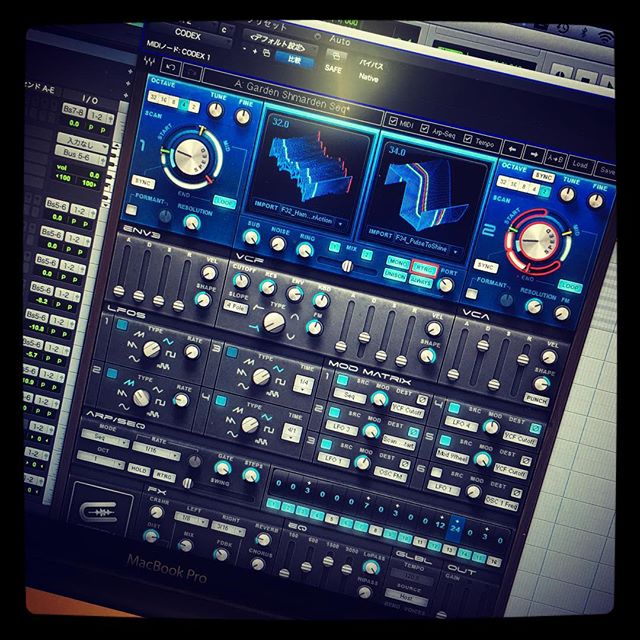Image resolution: width=640 pixels, height=640 pixels.
Task: Select the band-pass filter shape icon in VCF
Action: [294, 316]
